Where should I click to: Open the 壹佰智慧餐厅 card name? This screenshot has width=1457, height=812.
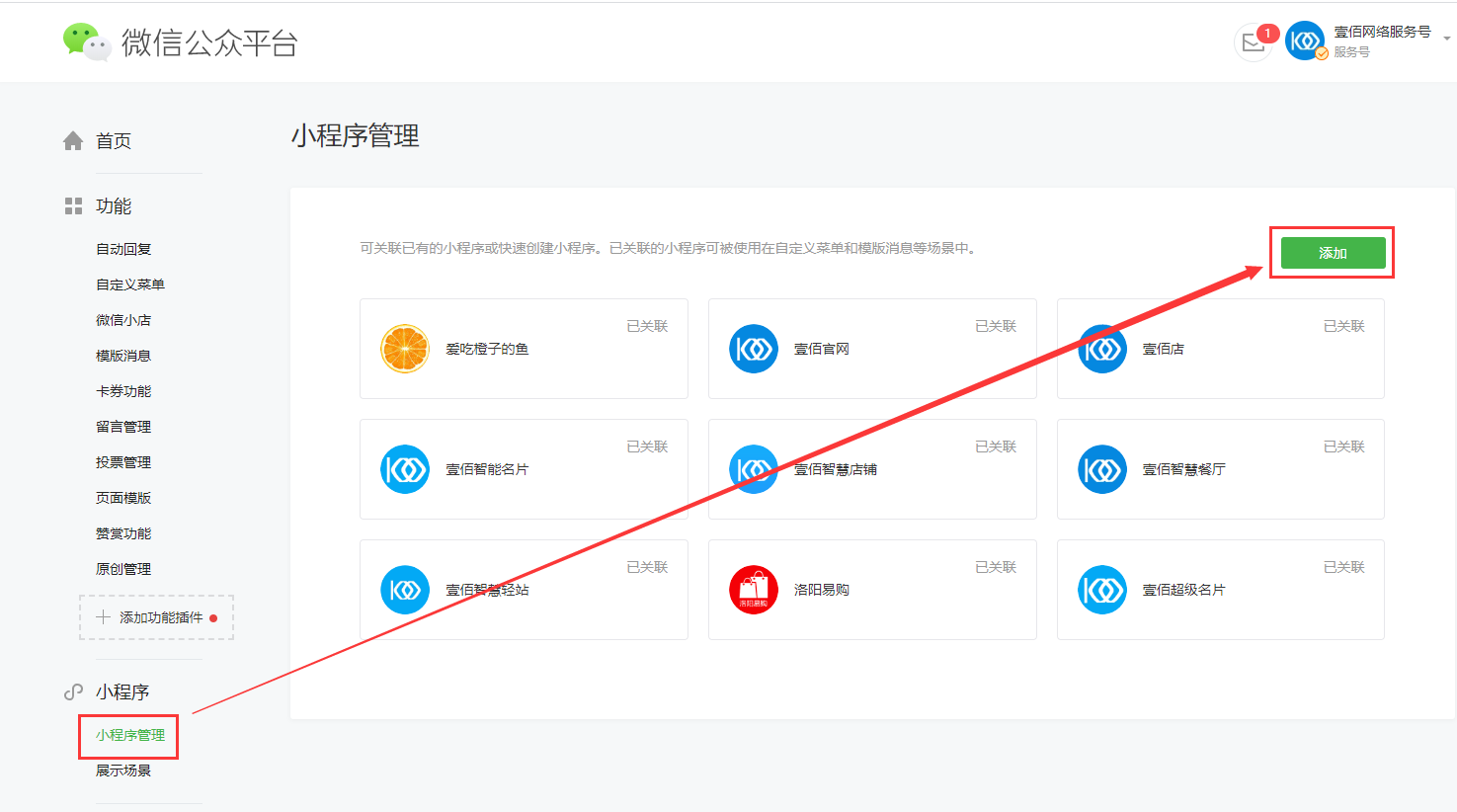(1184, 469)
